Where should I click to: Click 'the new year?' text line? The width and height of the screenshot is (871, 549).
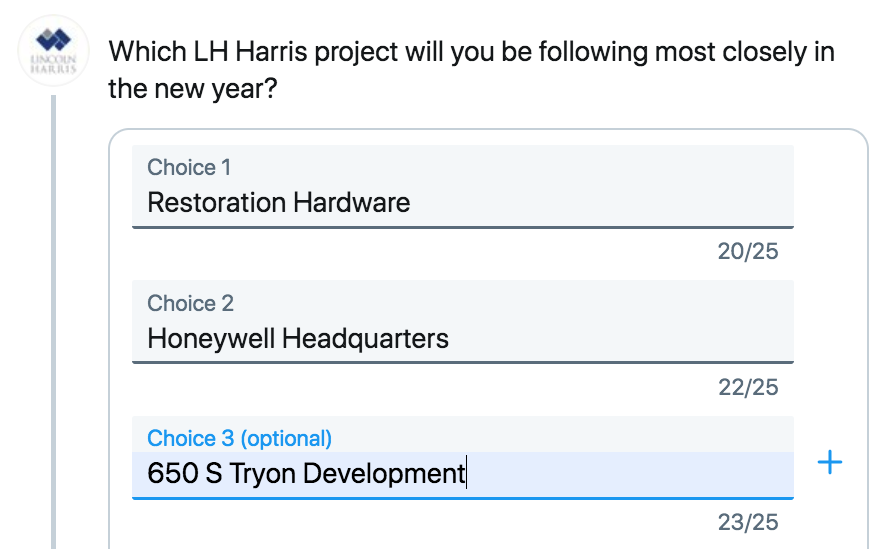[x=192, y=90]
